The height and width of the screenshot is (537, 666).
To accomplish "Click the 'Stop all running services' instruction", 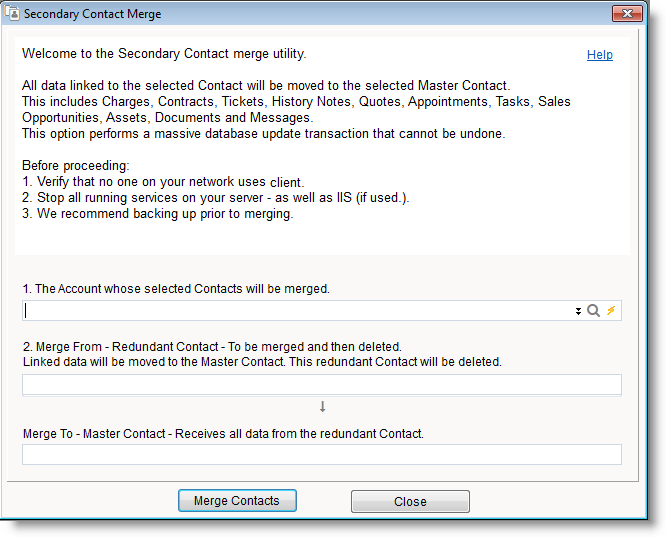I will (x=215, y=197).
